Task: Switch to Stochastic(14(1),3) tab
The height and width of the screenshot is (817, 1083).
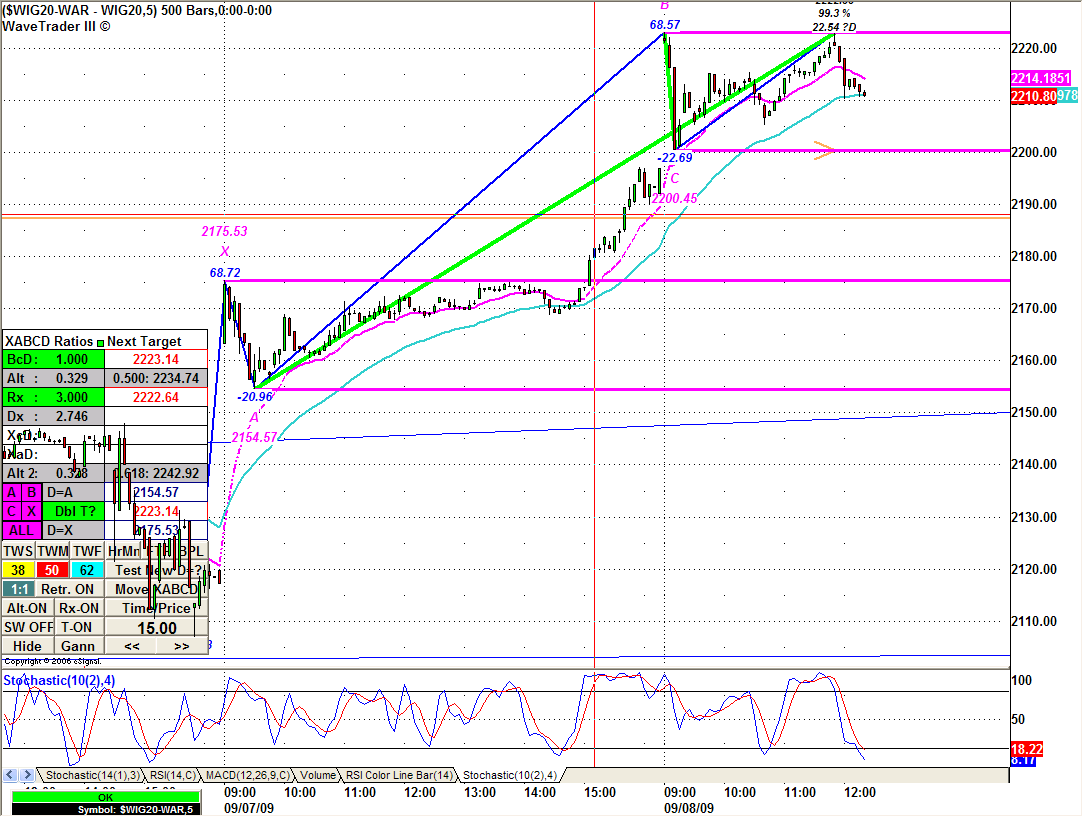Action: (93, 776)
